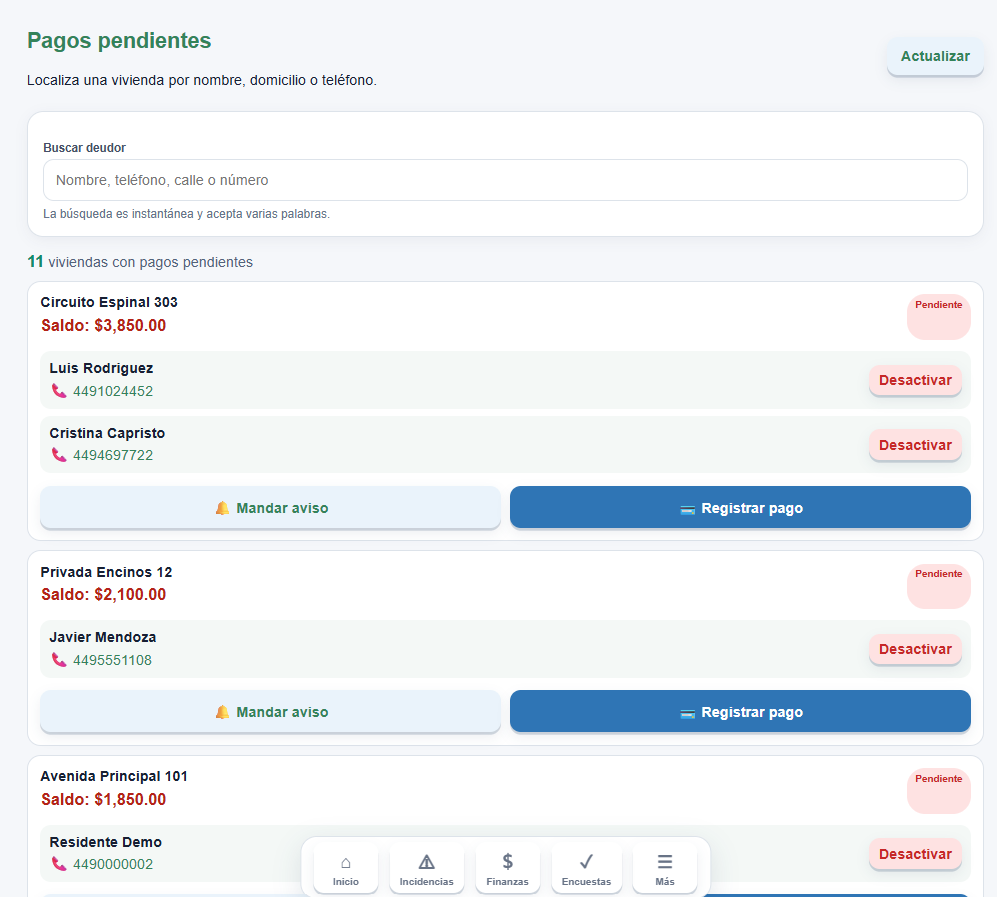Screen dimensions: 997x897
Task: Click the bell icon for Circuito Espinal 303
Action: 222,508
